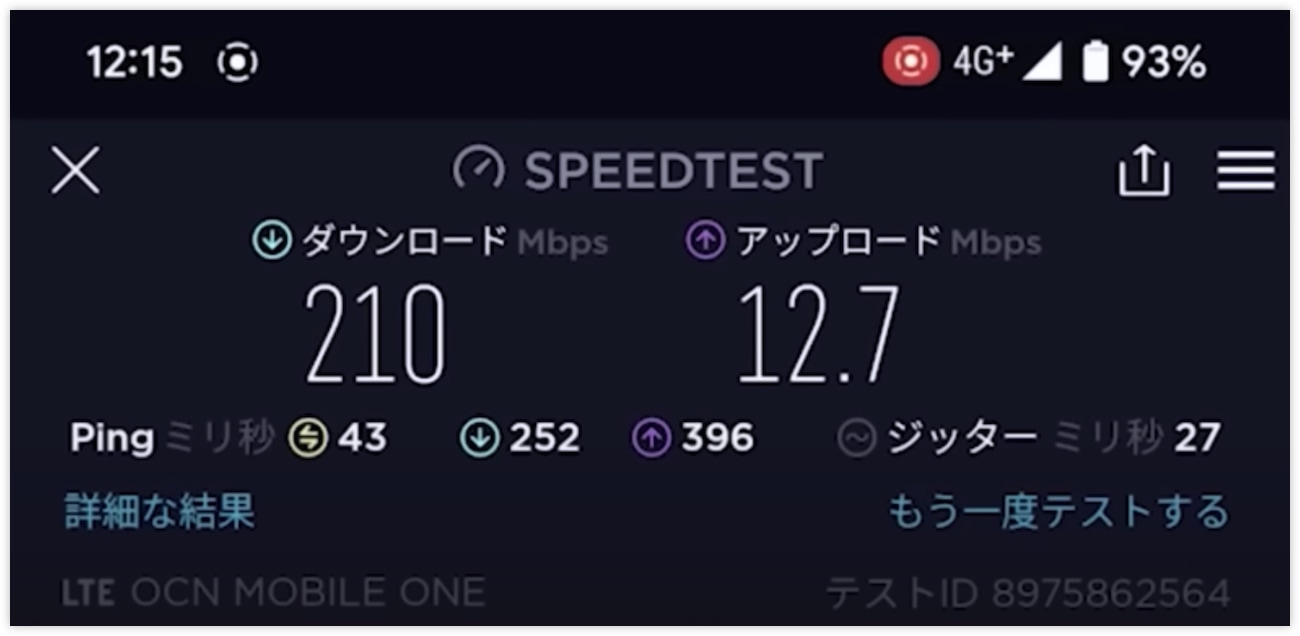Open 詳細な結果 detailed results link
The height and width of the screenshot is (636, 1300).
160,511
